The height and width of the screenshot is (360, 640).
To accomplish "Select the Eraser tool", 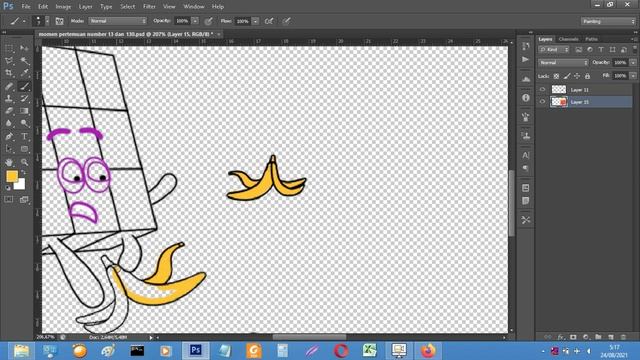I will point(9,111).
